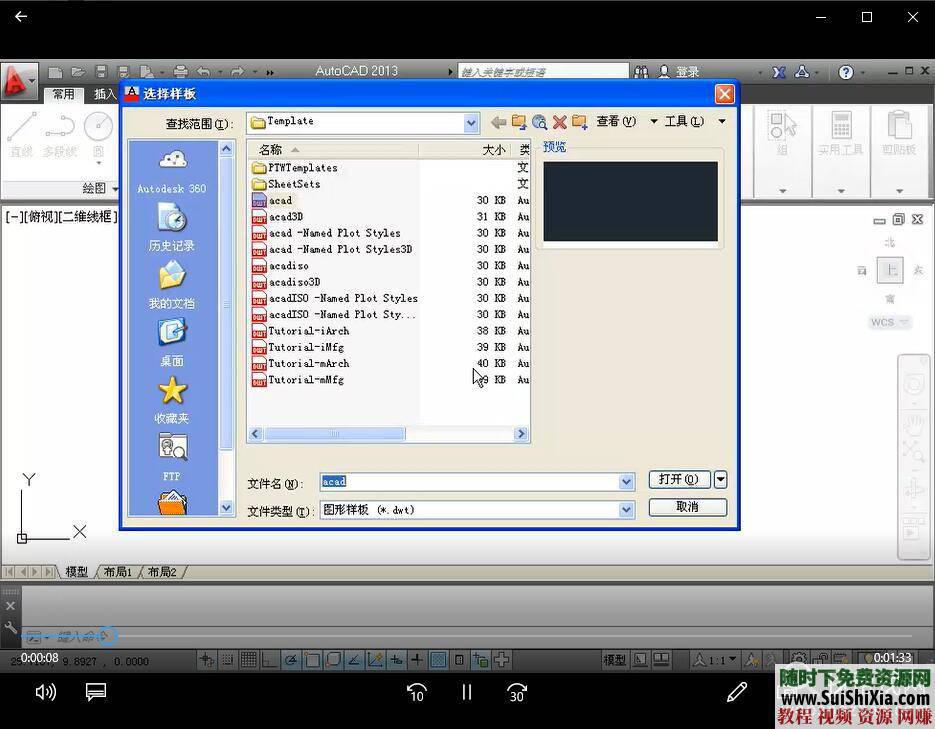The image size is (935, 729).
Task: Click the back arrow in the template dialog
Action: pos(498,121)
